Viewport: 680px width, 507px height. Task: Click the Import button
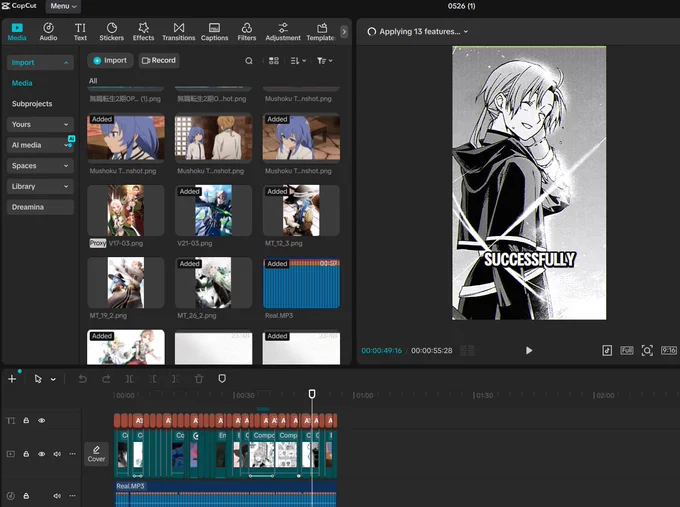click(110, 60)
